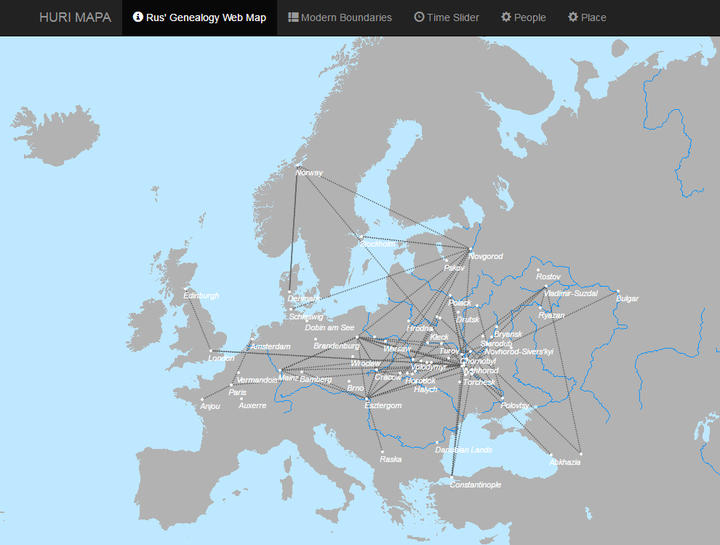Select the Rus' Genealogy Web Map tab
The height and width of the screenshot is (545, 720).
[199, 17]
